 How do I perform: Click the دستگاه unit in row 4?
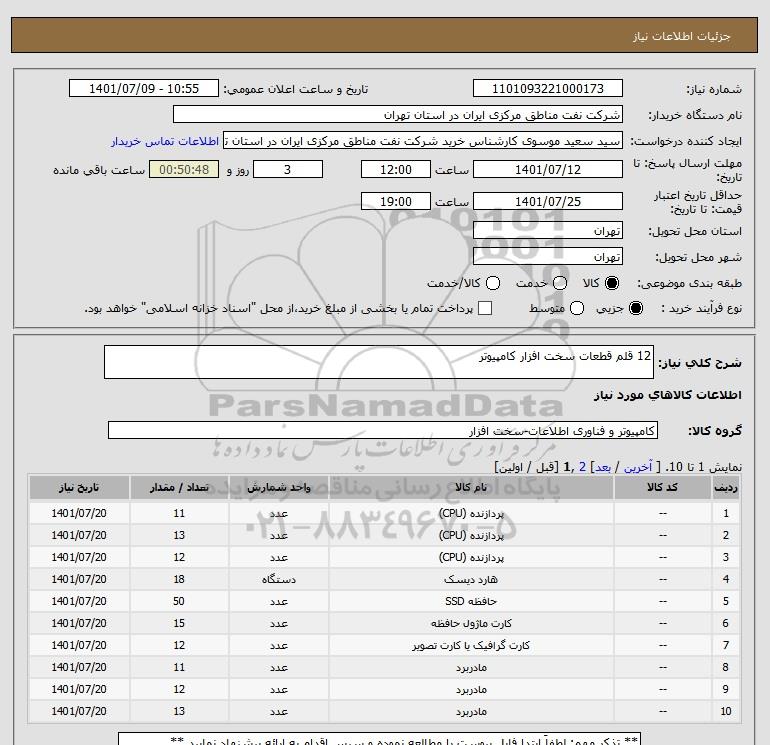tap(278, 579)
